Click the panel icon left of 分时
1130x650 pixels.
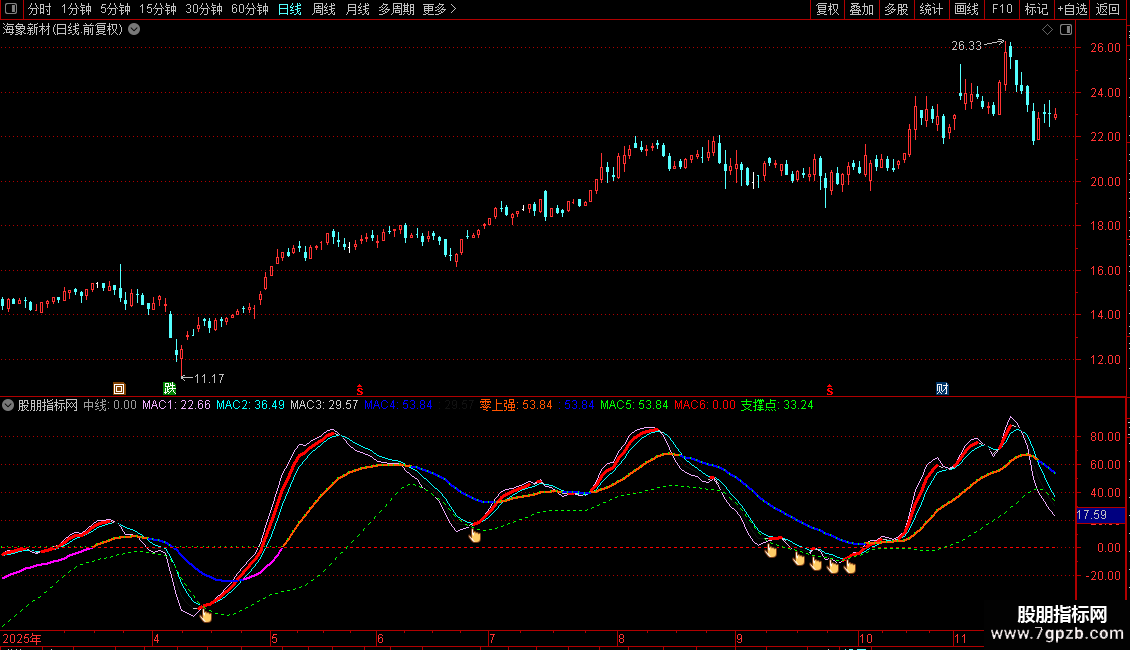pos(10,10)
